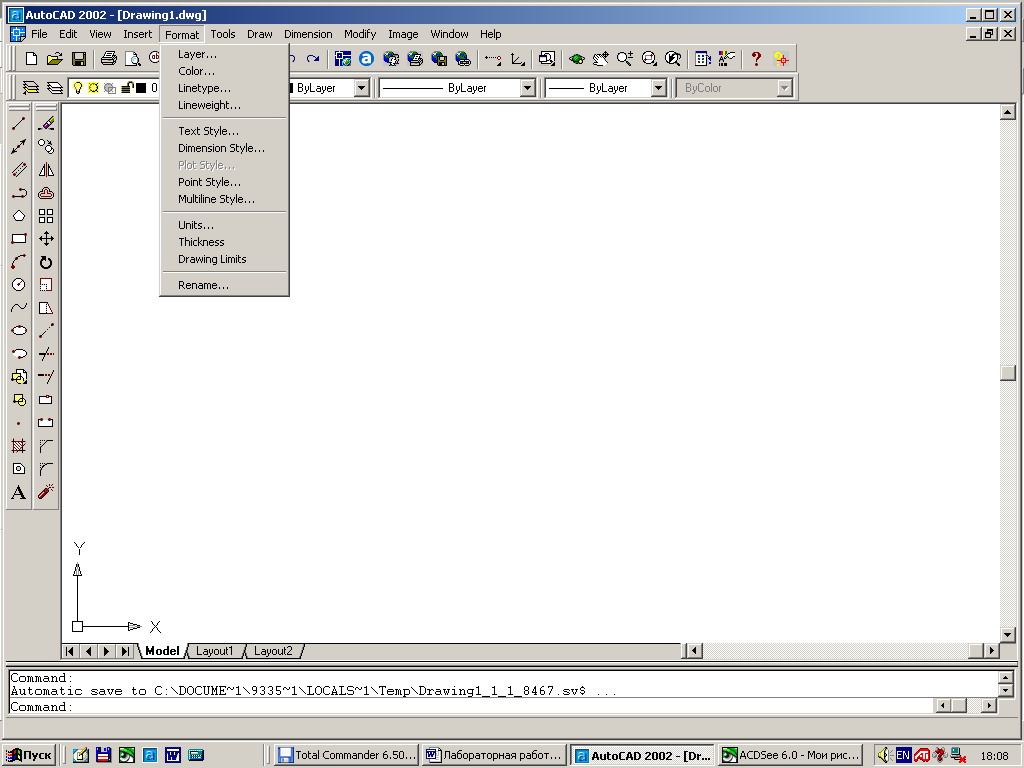Open the Dimension menu
Image resolution: width=1024 pixels, height=768 pixels.
(x=308, y=34)
